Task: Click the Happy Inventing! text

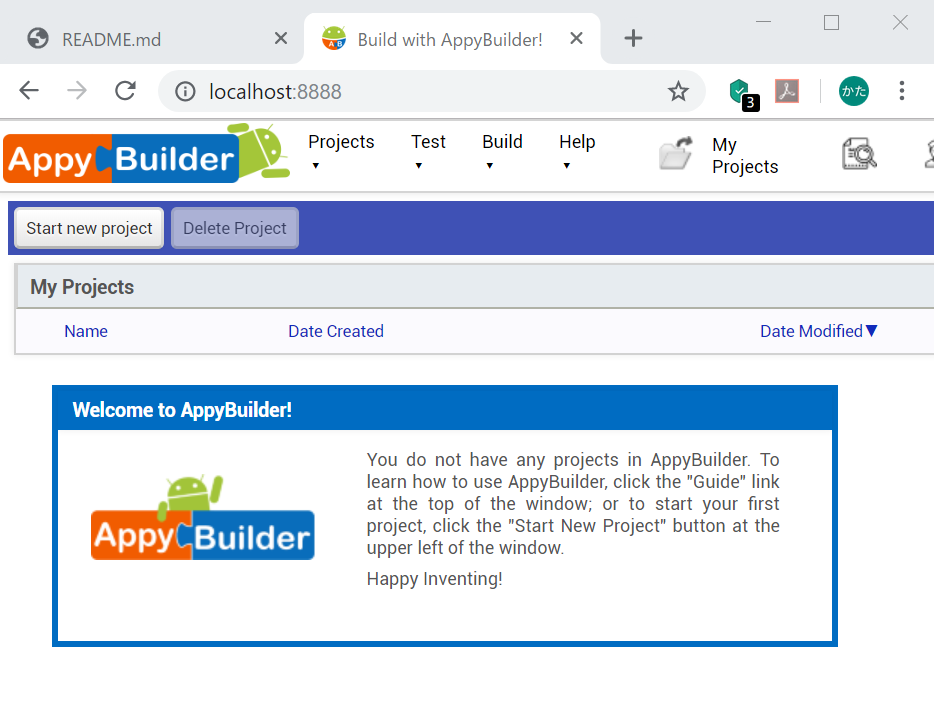Action: coord(434,579)
